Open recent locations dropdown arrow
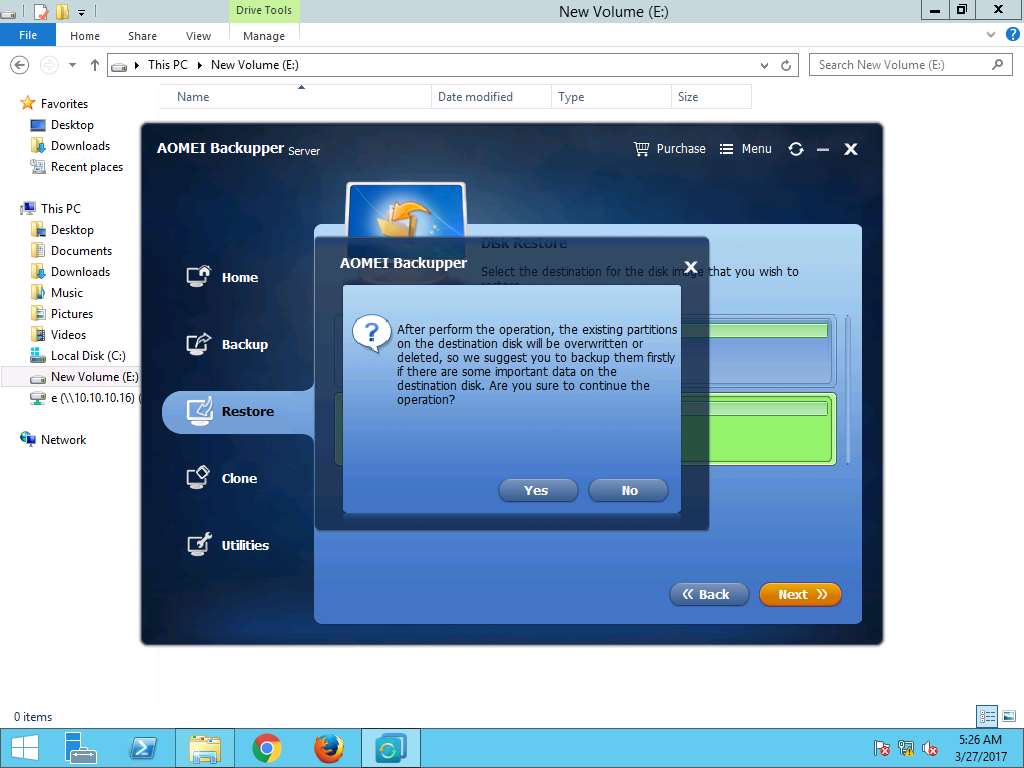 72,65
